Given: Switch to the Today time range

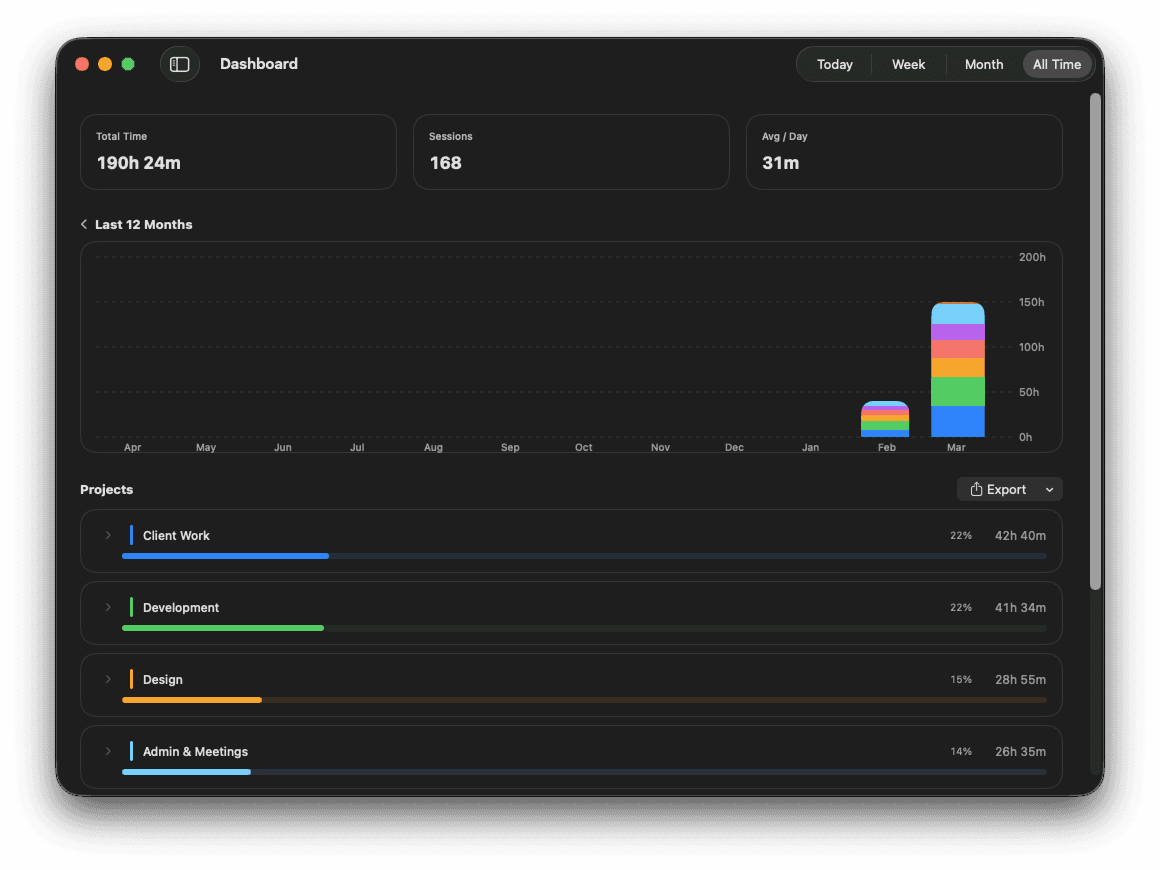Looking at the screenshot, I should point(834,65).
